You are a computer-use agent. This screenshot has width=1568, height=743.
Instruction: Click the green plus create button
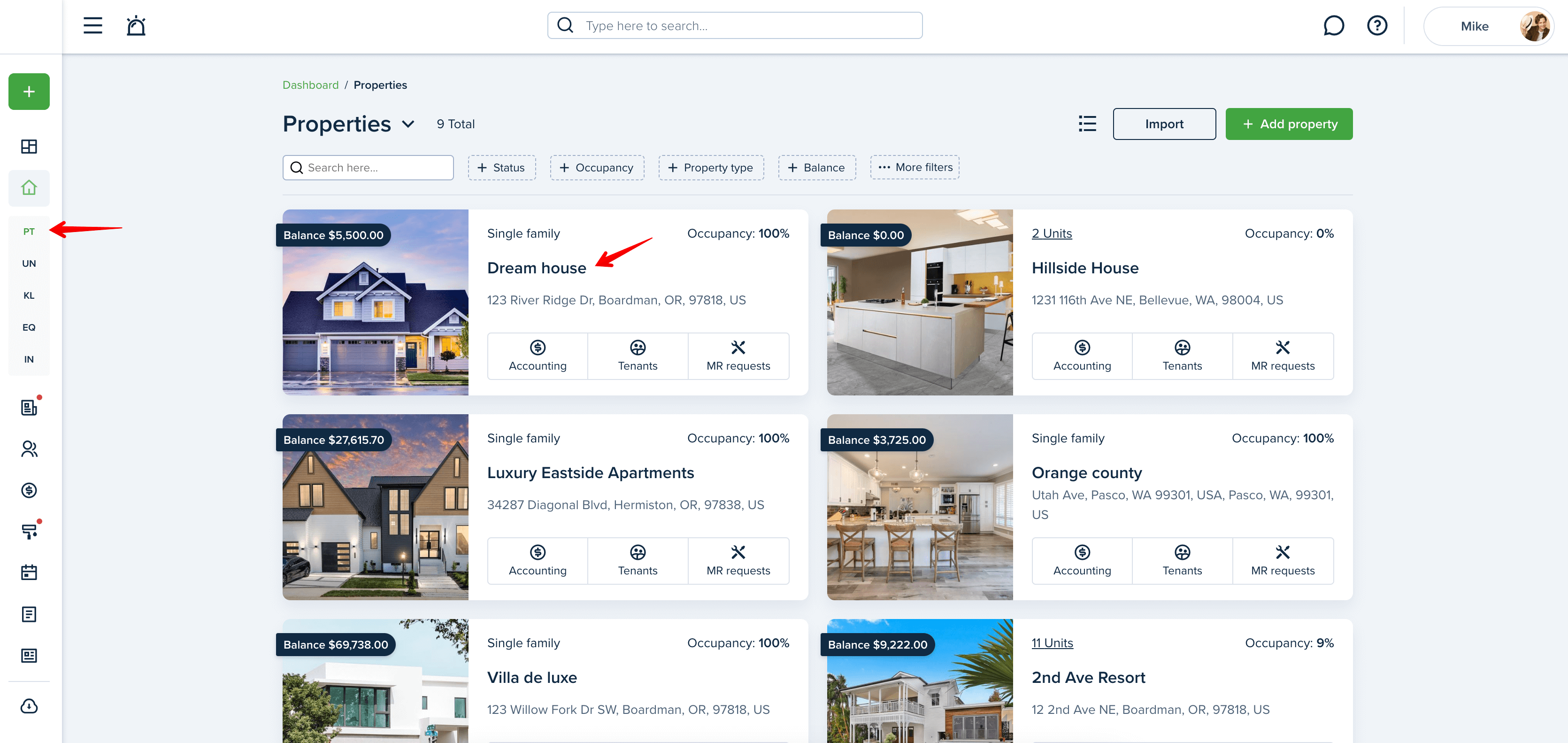[x=29, y=92]
